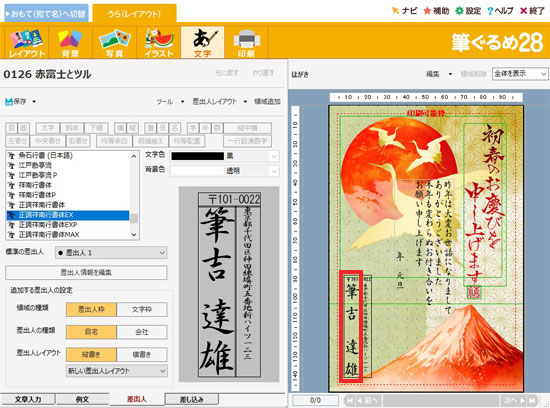Open the 文字色 color dropdown arrow
Screen dimensions: 550x408
[274, 156]
